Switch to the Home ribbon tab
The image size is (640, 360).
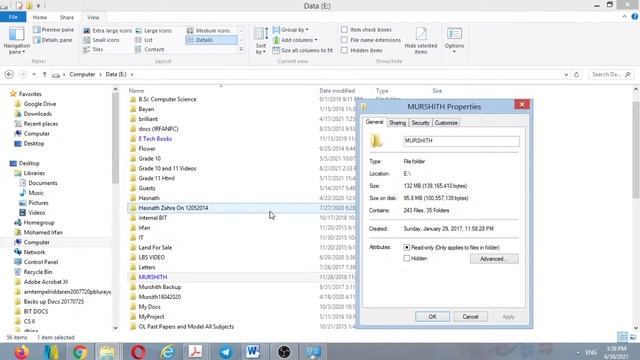[40, 18]
